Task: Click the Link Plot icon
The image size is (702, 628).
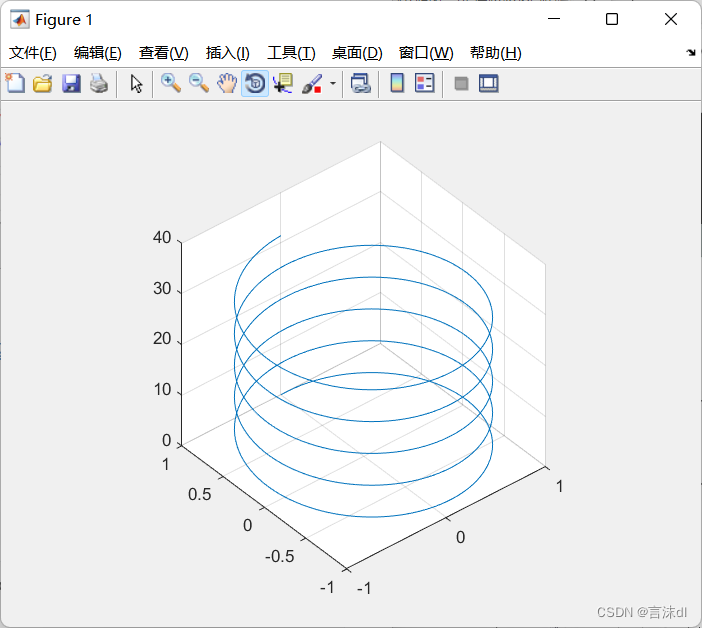Action: coord(360,84)
